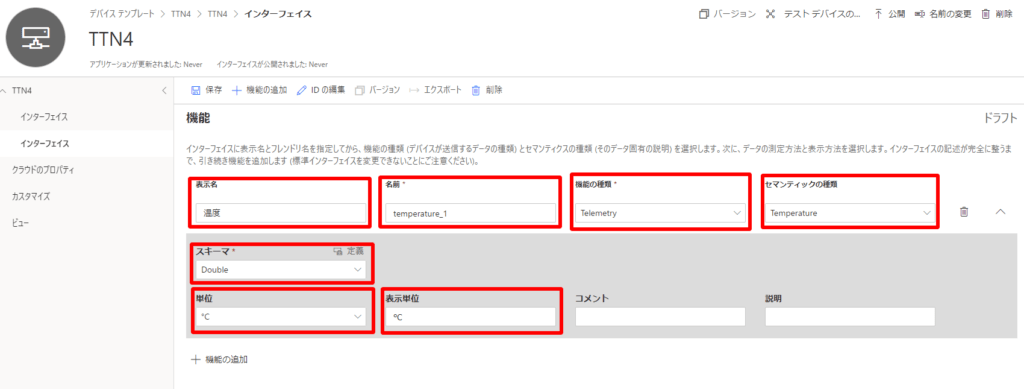Open the セマンティックの種類 Temperature dropdown
The height and width of the screenshot is (389, 1024).
click(x=850, y=213)
